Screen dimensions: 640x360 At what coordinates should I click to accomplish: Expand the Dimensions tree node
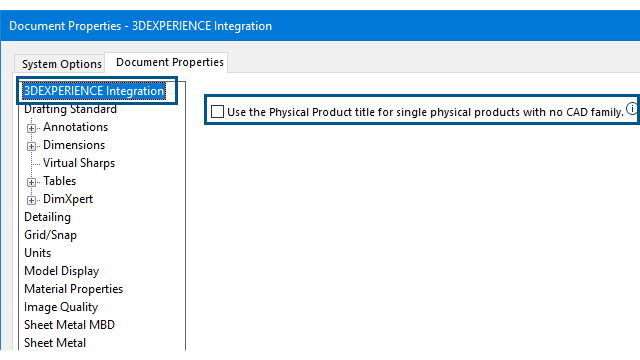[x=31, y=146]
